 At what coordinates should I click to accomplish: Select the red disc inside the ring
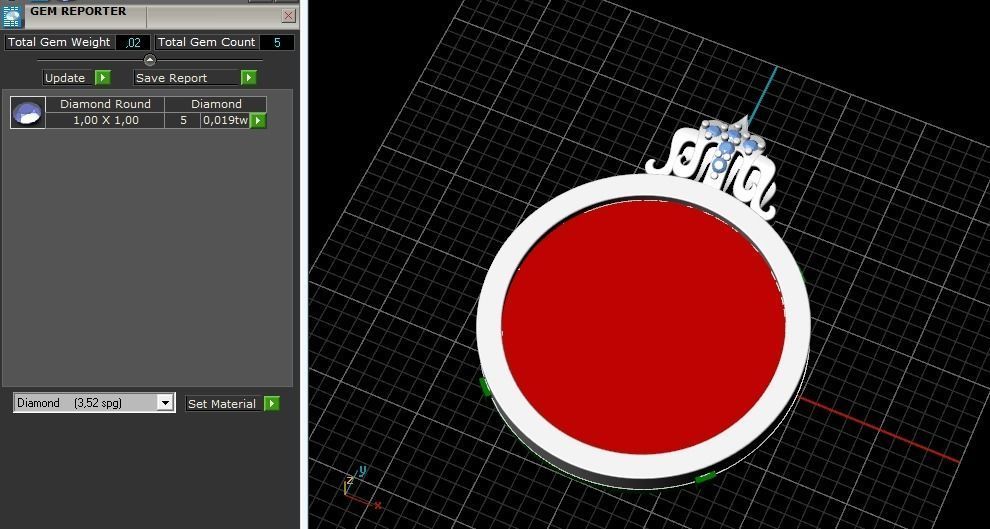[x=643, y=327]
